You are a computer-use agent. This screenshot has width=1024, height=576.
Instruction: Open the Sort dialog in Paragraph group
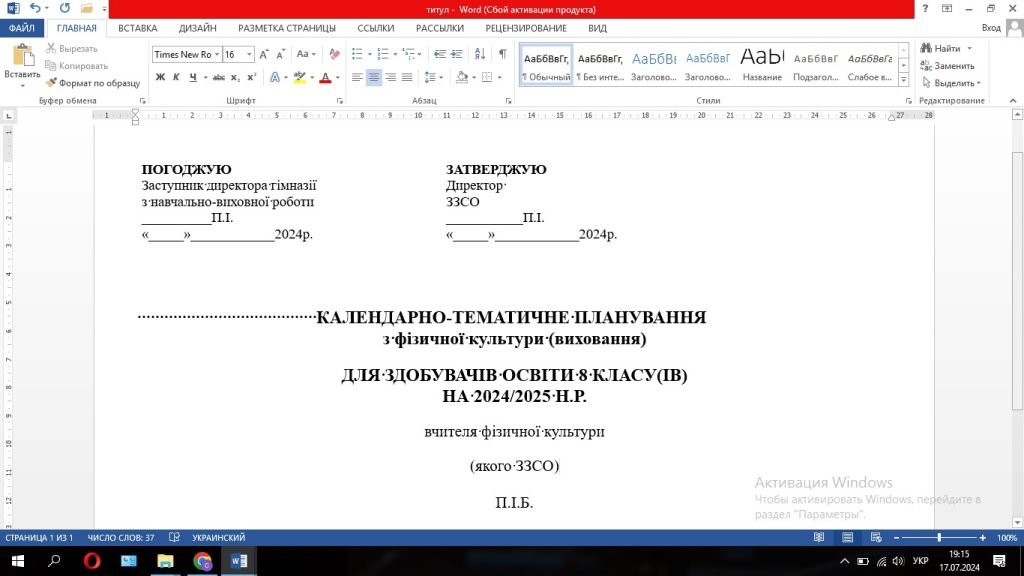[480, 54]
